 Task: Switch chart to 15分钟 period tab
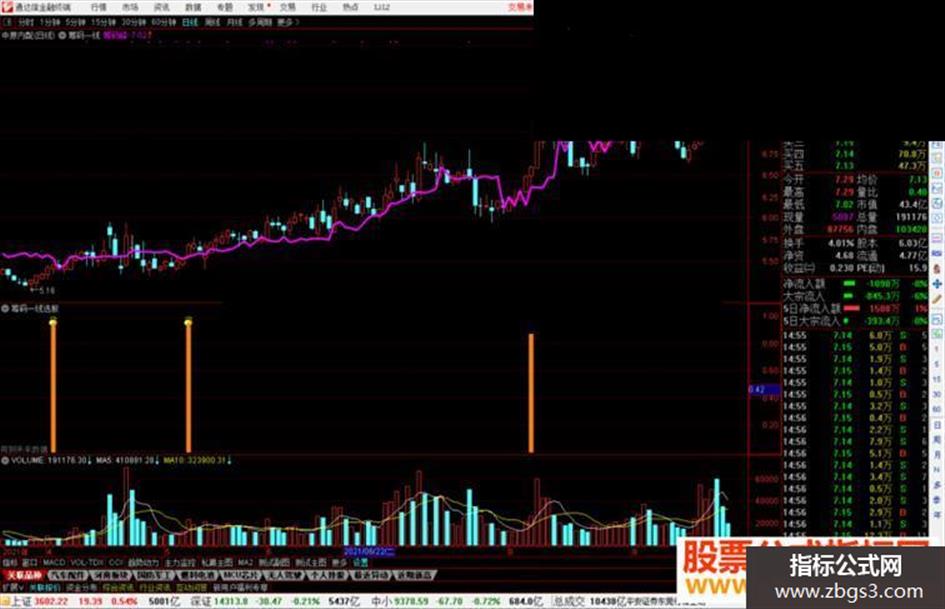point(103,22)
